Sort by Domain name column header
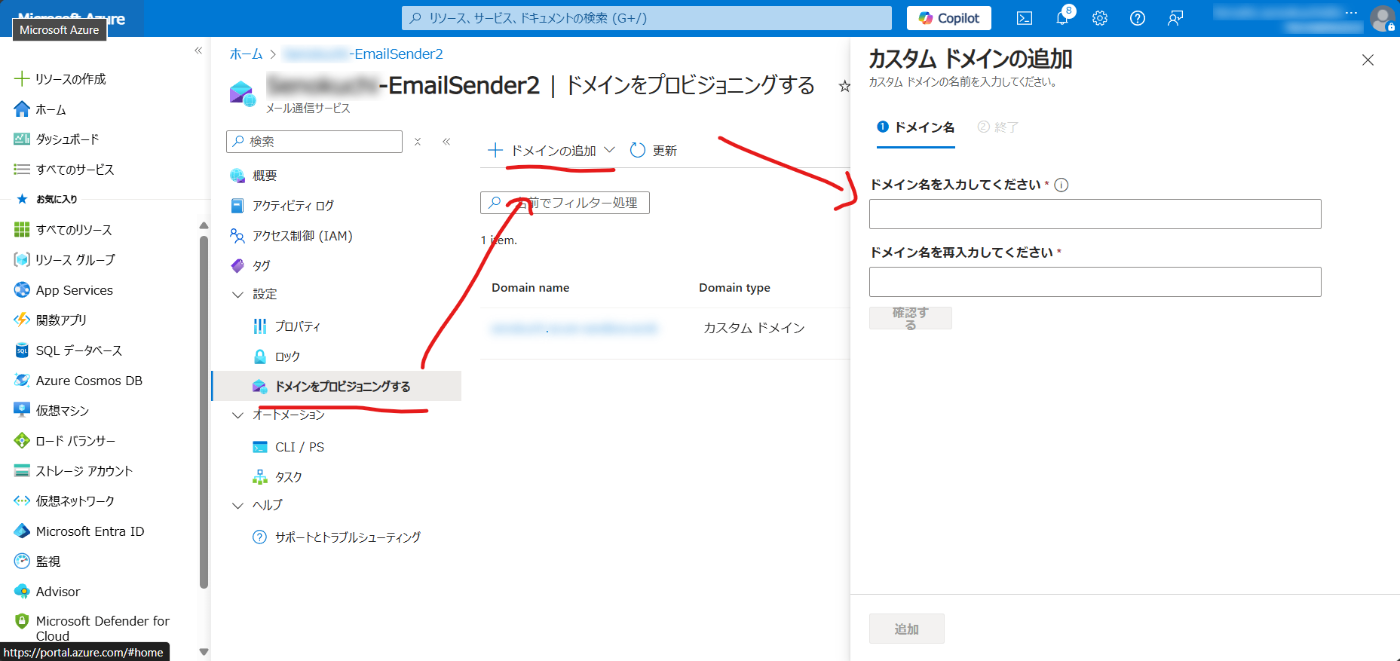Screen dimensions: 1400x661 click(x=530, y=288)
